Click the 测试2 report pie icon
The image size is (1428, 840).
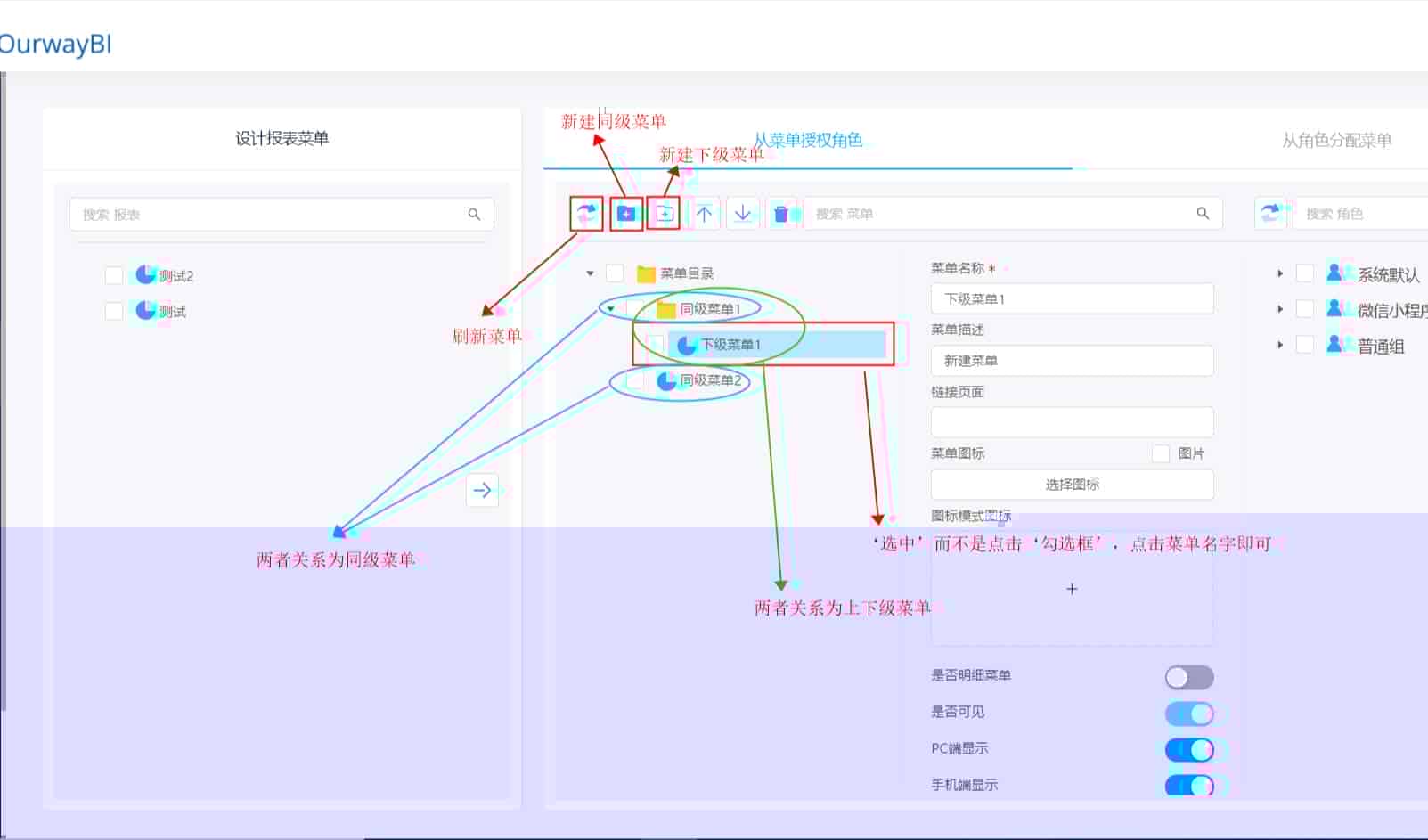[145, 275]
